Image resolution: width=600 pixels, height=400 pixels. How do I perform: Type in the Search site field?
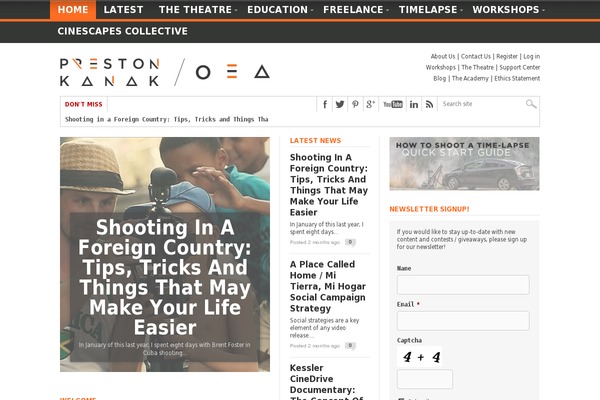pos(482,104)
